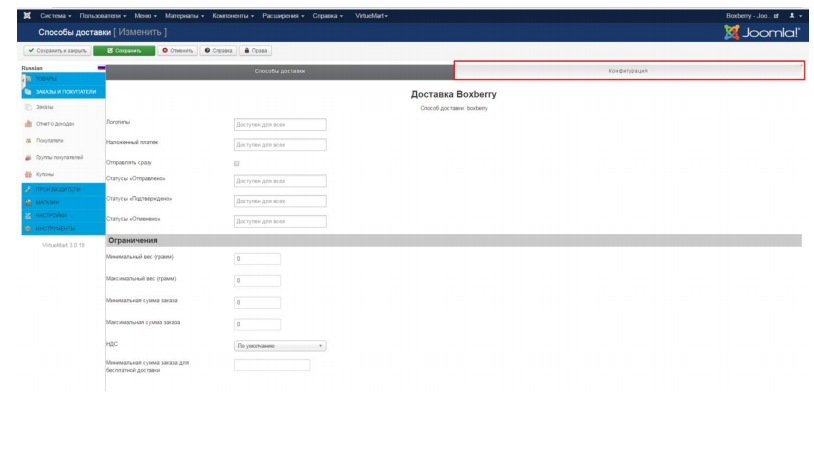Open the Группы покупателей link
Screen dimensions: 814x449
click(60, 157)
